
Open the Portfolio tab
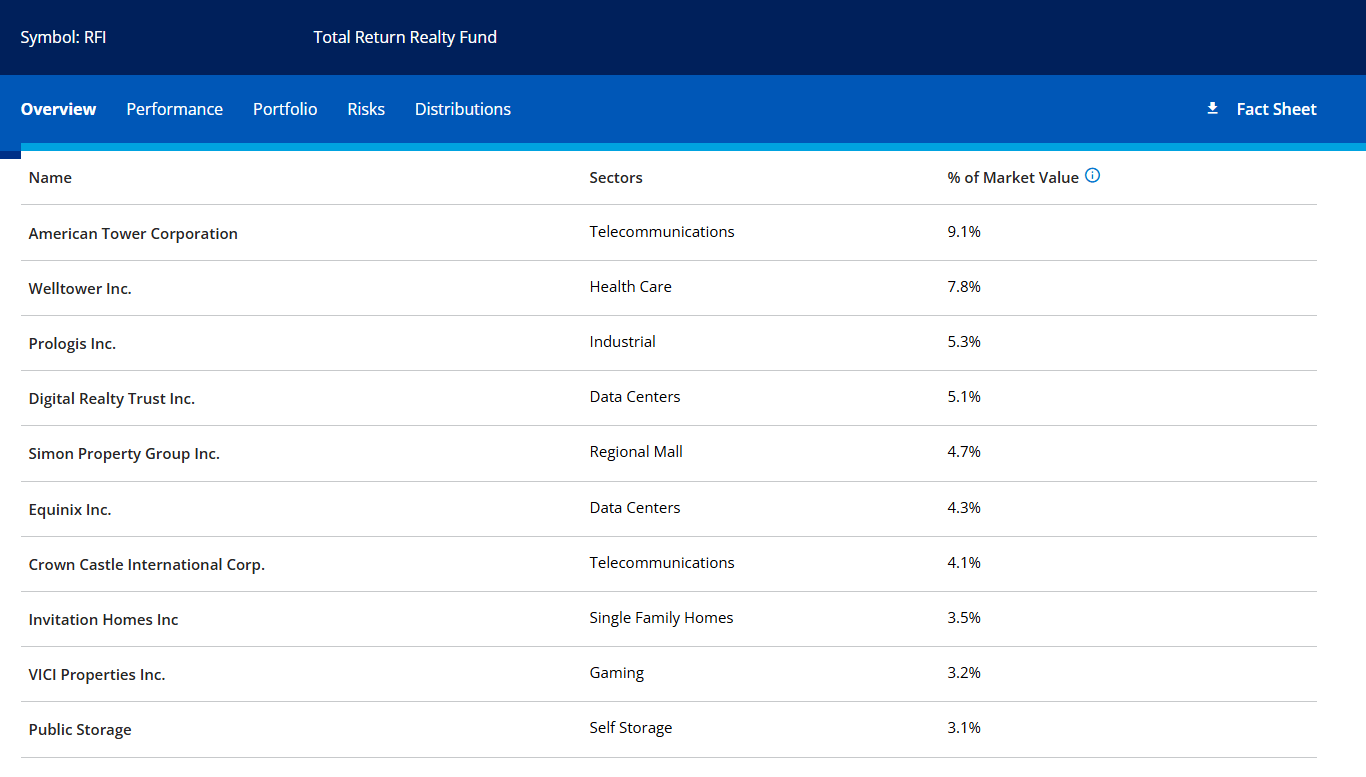click(x=285, y=109)
